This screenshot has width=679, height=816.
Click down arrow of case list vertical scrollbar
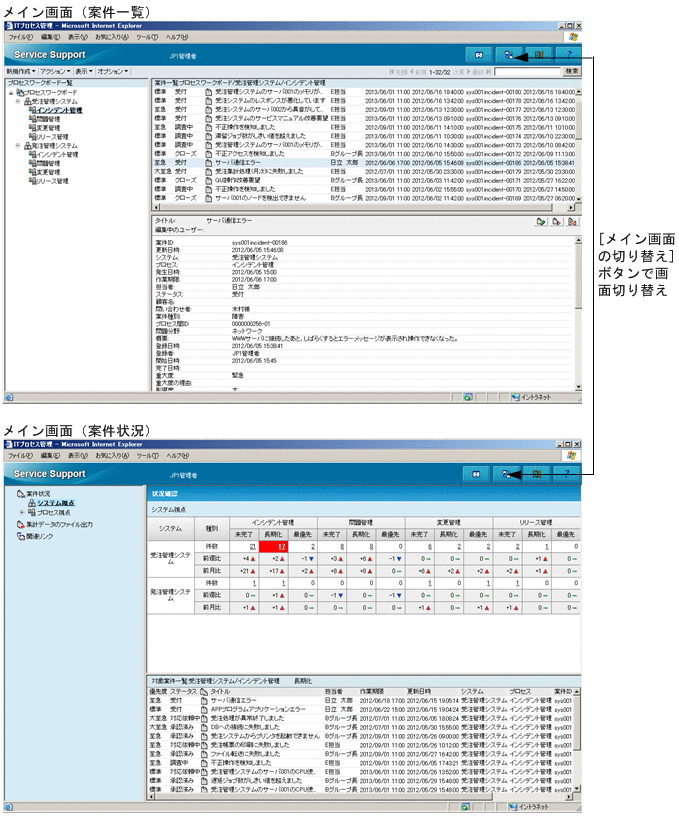coord(579,199)
